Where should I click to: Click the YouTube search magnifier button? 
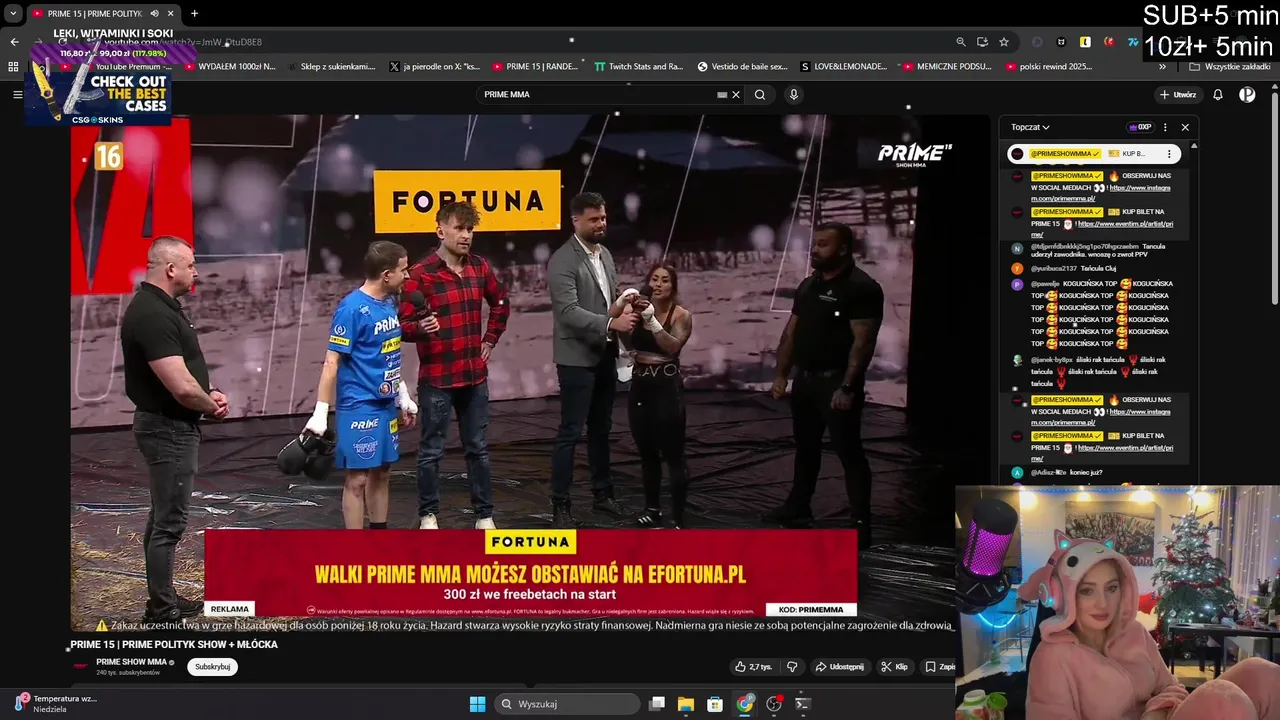pyautogui.click(x=760, y=95)
